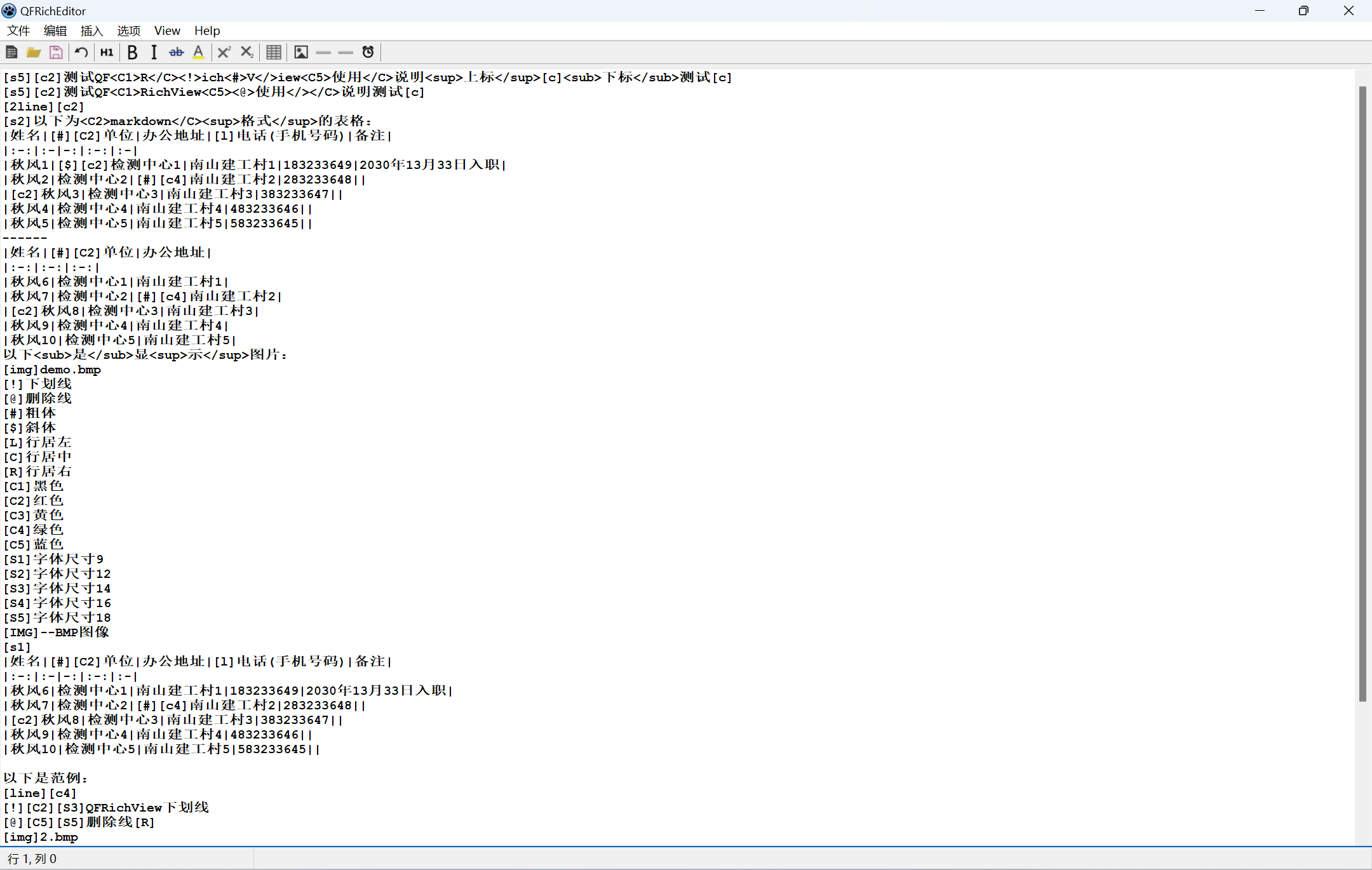Insert a table with the grid icon

coord(274,53)
